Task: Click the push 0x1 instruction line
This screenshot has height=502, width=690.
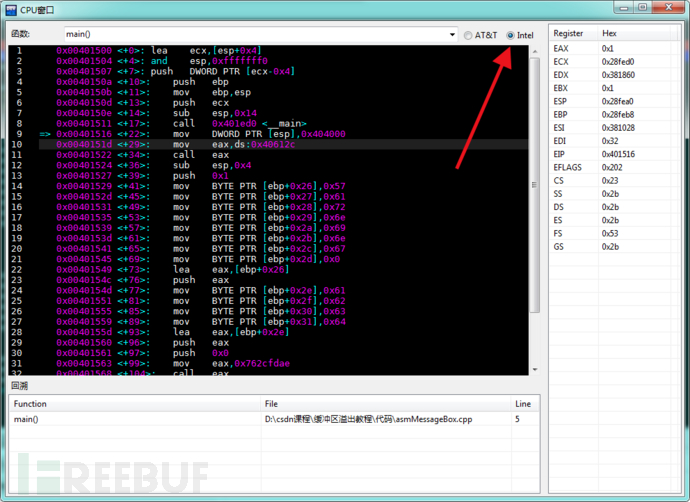Action: click(284, 176)
